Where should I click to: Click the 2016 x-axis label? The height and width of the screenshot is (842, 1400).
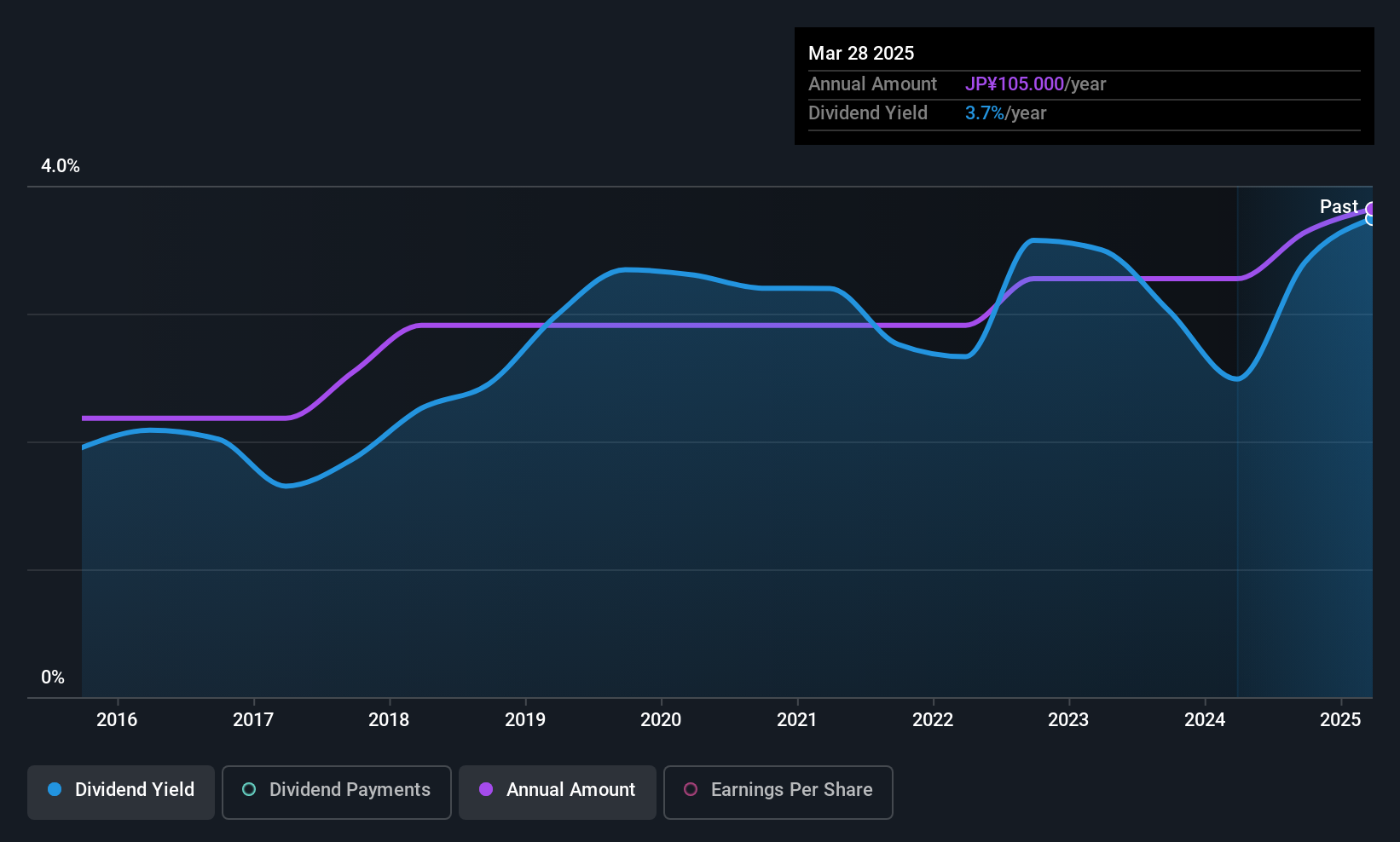coord(117,720)
